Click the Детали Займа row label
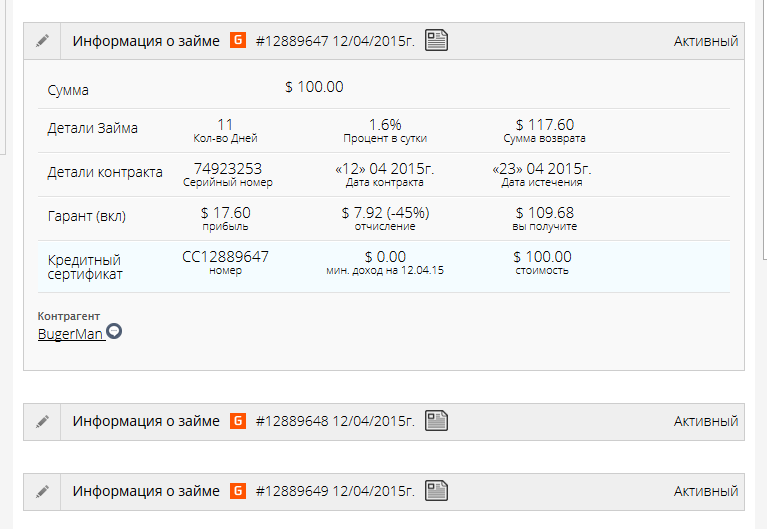Screen dimensions: 767x529 click(x=92, y=128)
